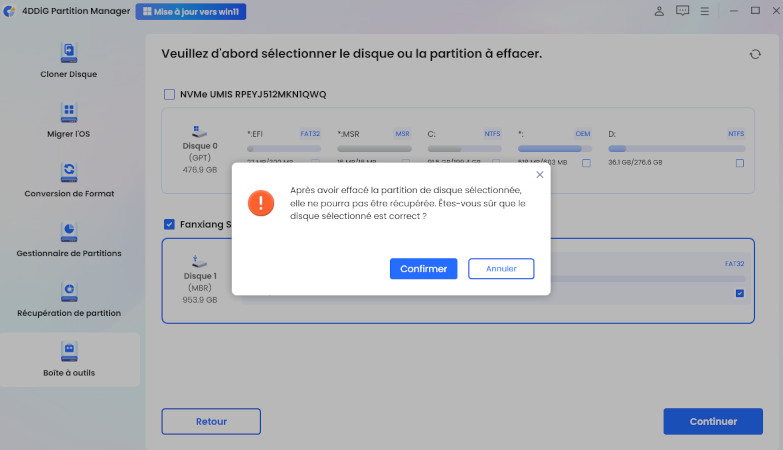
Task: Click the 36.1 GB/276.8 GB text
Action: [635, 163]
